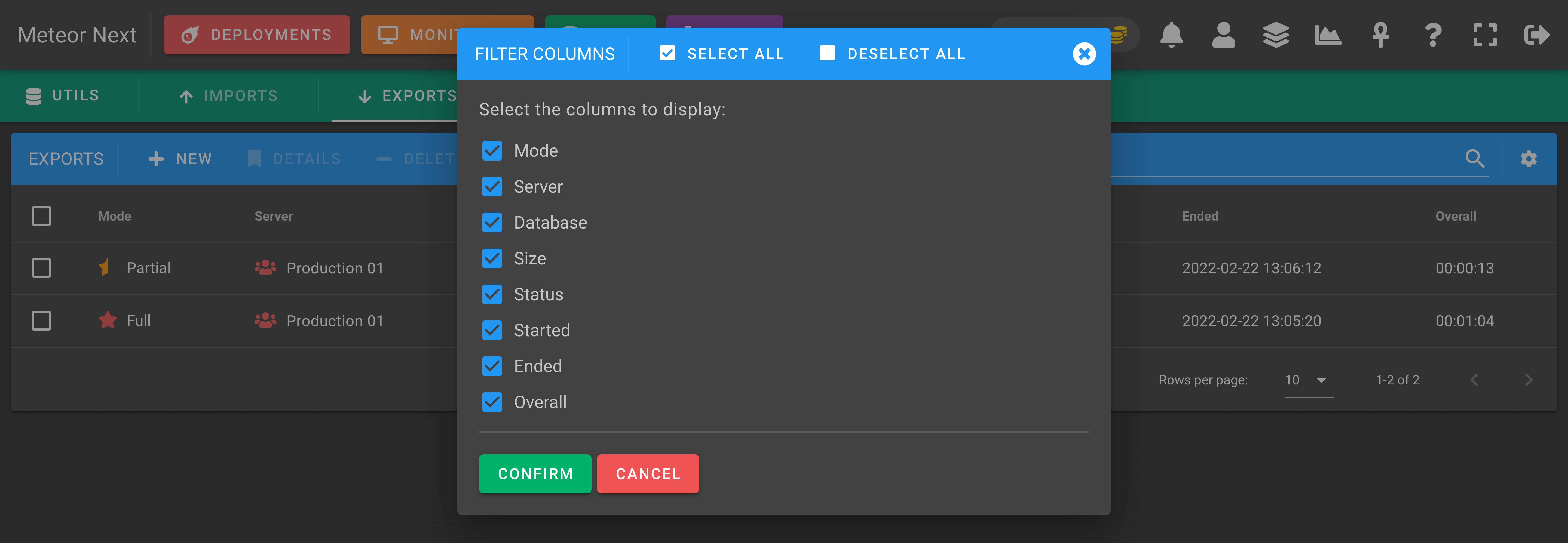This screenshot has width=1568, height=543.
Task: Click the server group icon in Partial row
Action: click(265, 267)
